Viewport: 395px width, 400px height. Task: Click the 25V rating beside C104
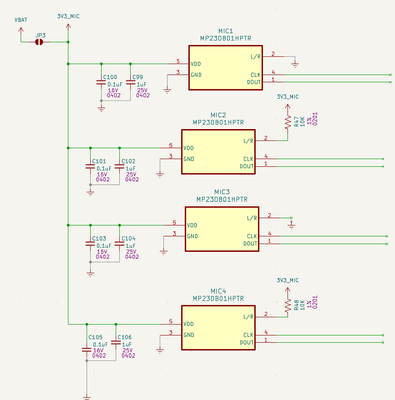pyautogui.click(x=131, y=252)
